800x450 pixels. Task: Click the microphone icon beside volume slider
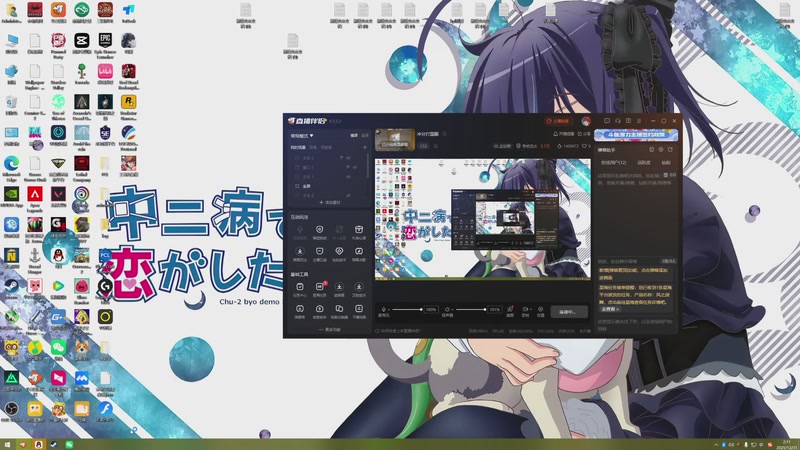(x=383, y=309)
